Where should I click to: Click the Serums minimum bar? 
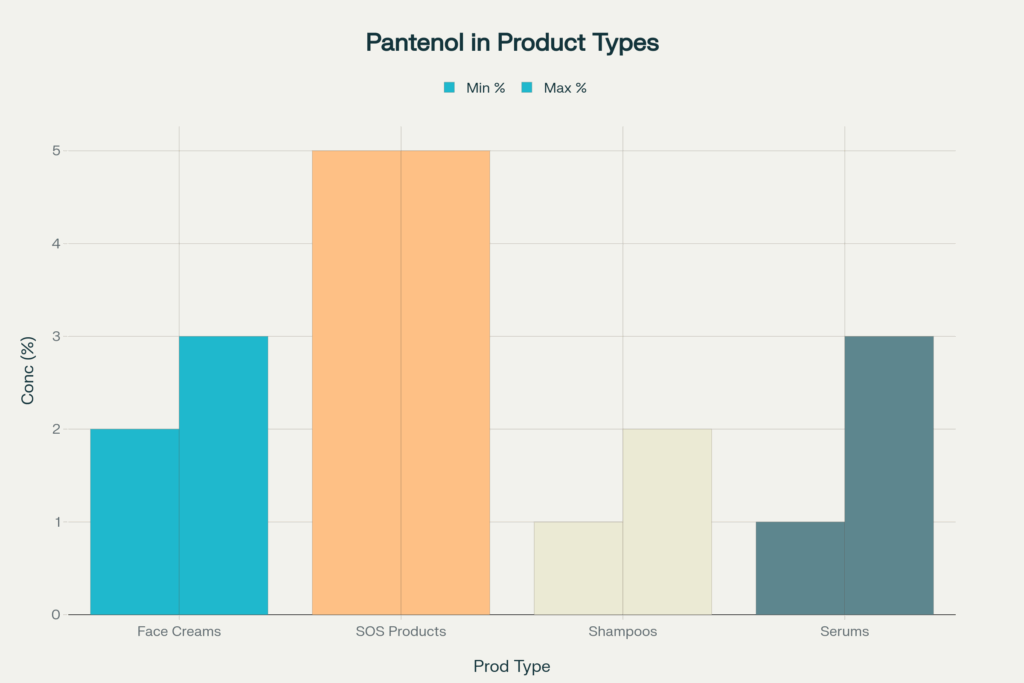800,568
